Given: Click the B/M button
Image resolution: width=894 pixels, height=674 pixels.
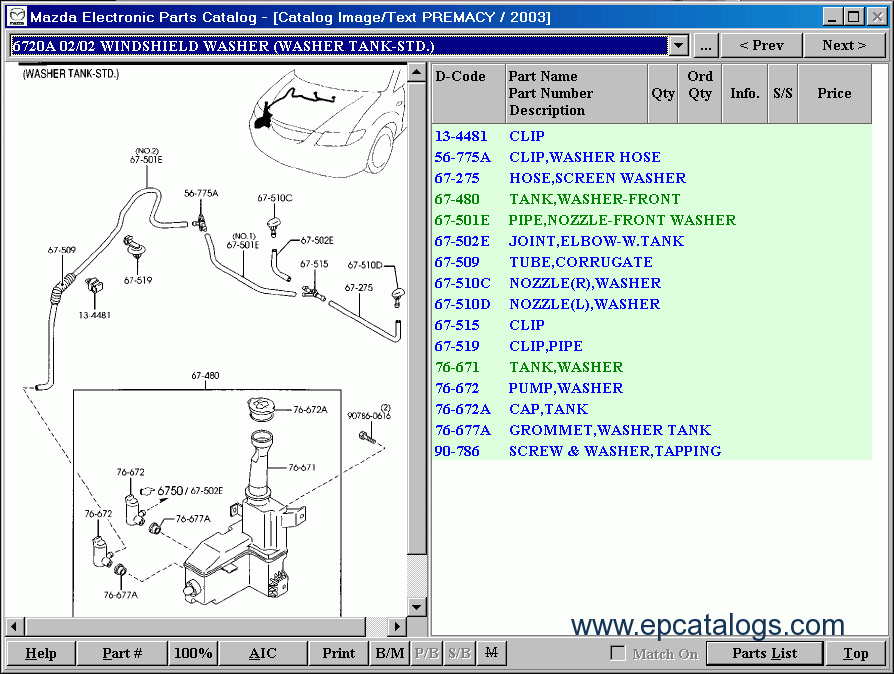Looking at the screenshot, I should click(389, 653).
